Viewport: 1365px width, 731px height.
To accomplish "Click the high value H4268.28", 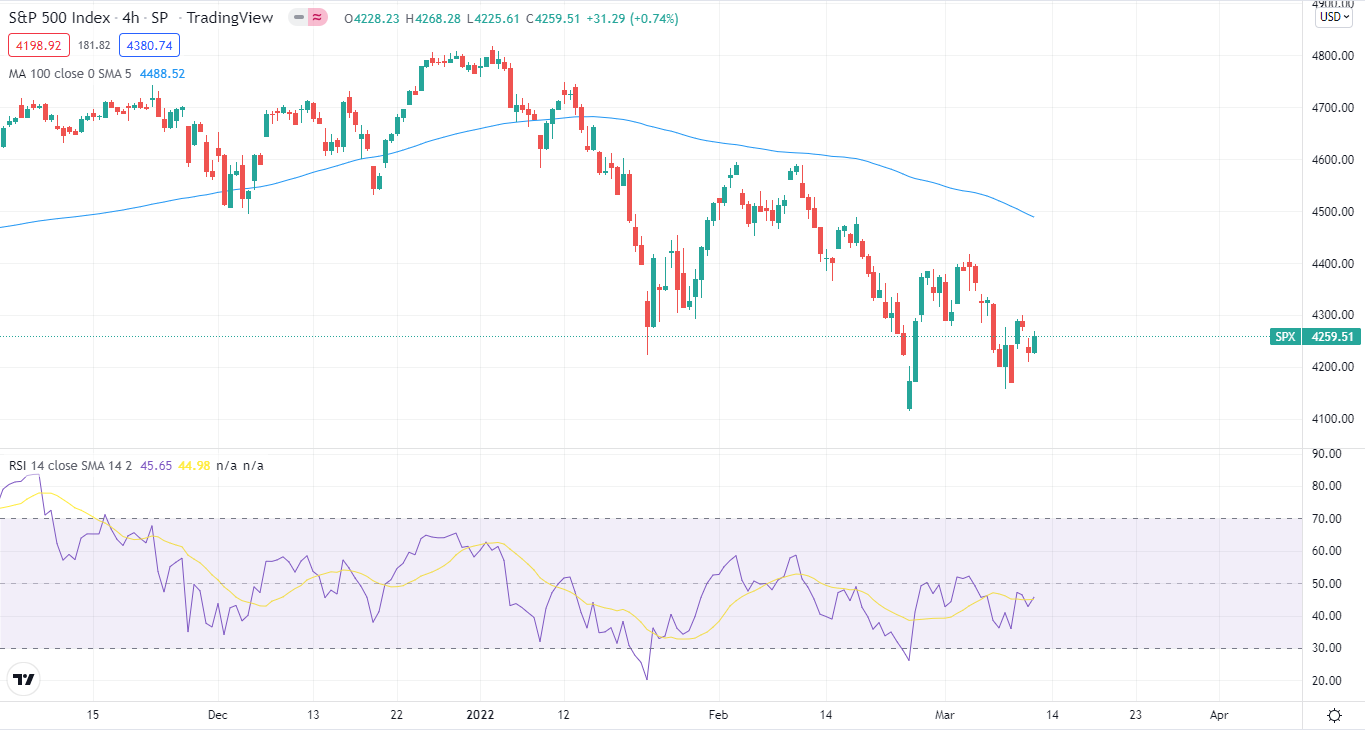I will (x=433, y=18).
